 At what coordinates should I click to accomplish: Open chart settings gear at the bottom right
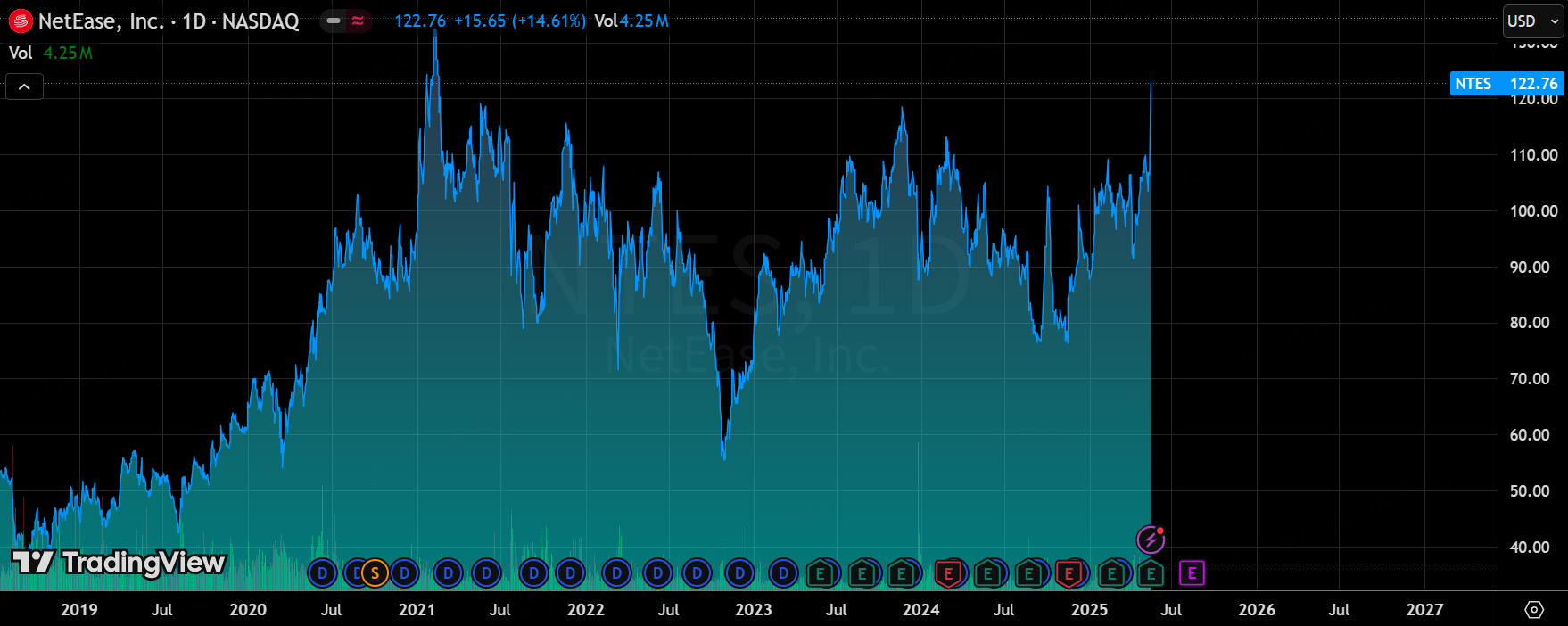point(1534,610)
